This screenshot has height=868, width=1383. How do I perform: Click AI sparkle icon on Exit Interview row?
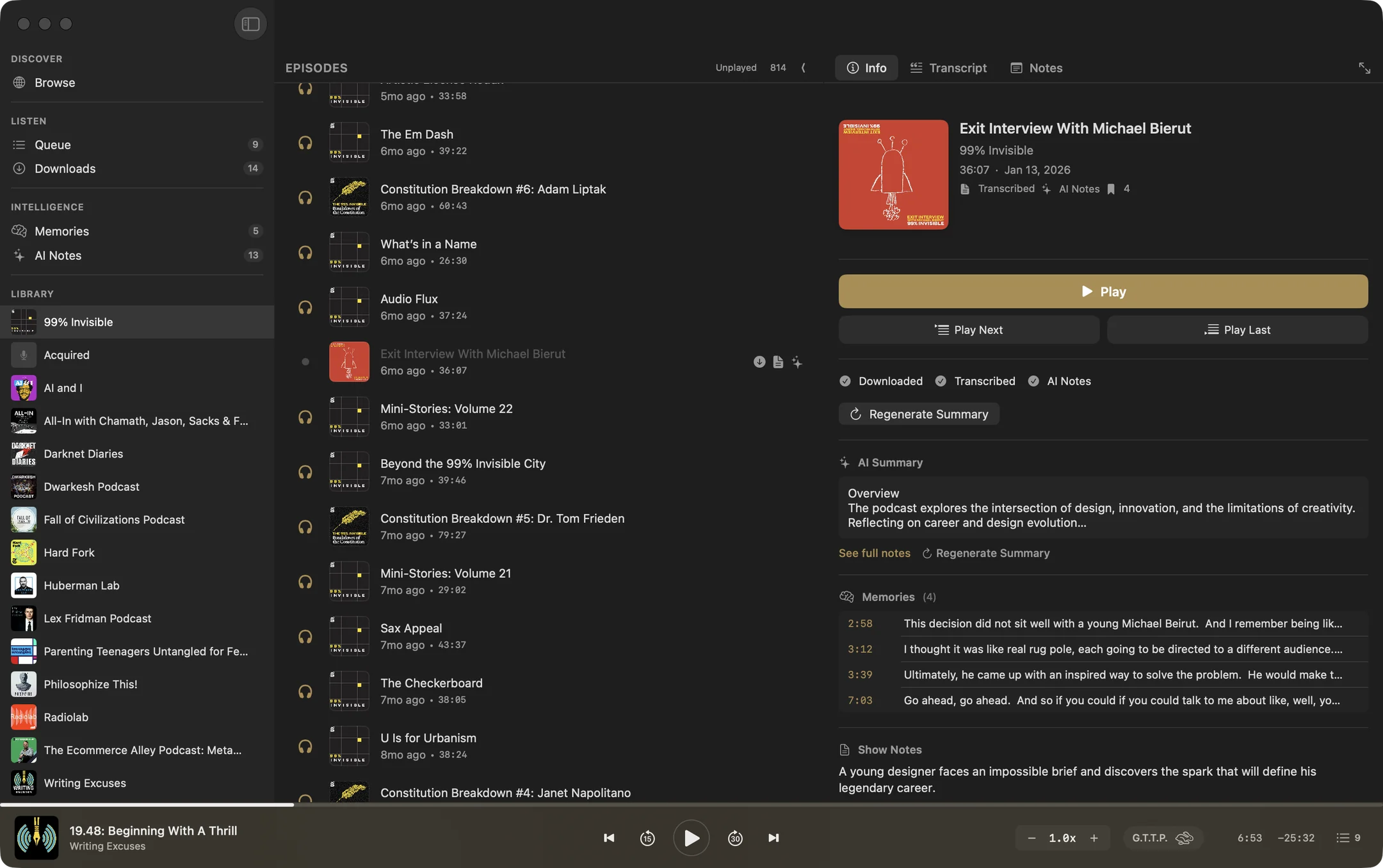(x=797, y=362)
